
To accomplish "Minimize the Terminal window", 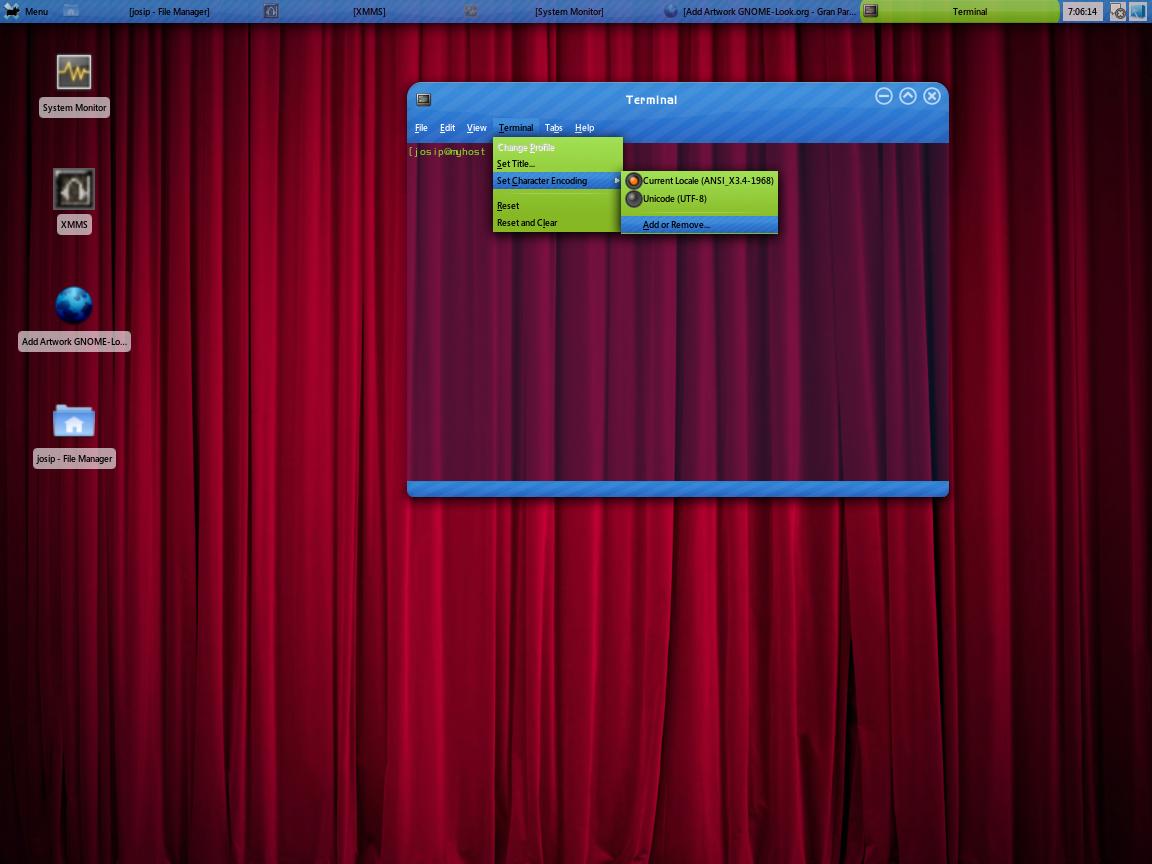I will (x=884, y=96).
